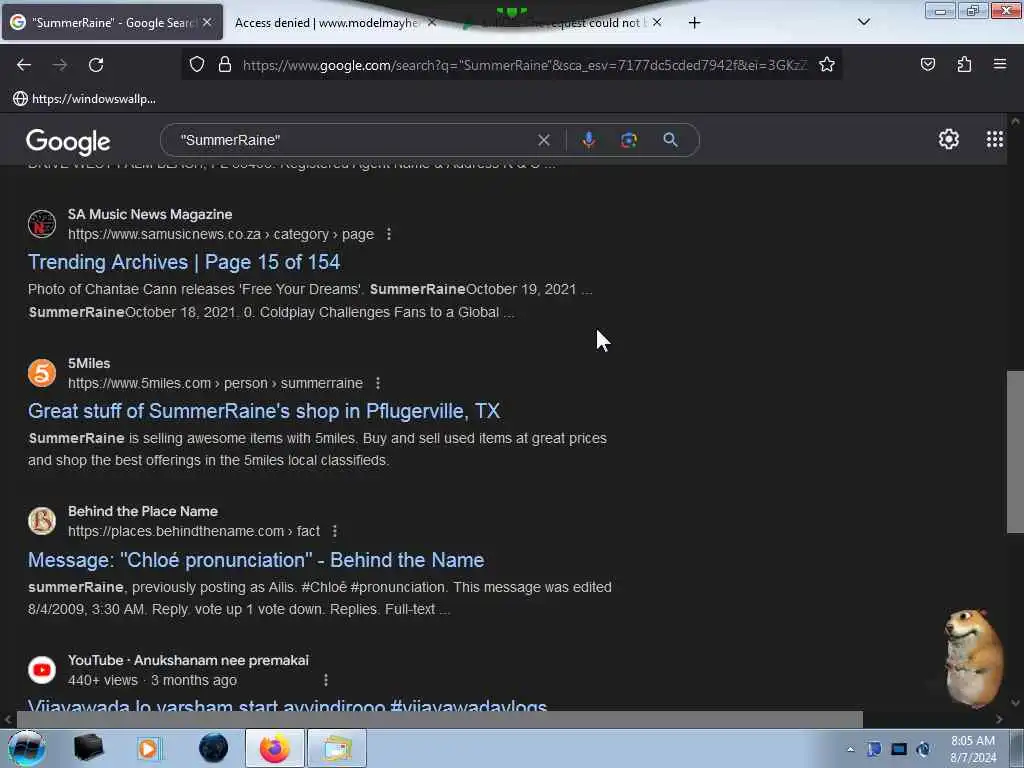Open the Extensions puzzle icon
This screenshot has width=1024, height=768.
964,64
